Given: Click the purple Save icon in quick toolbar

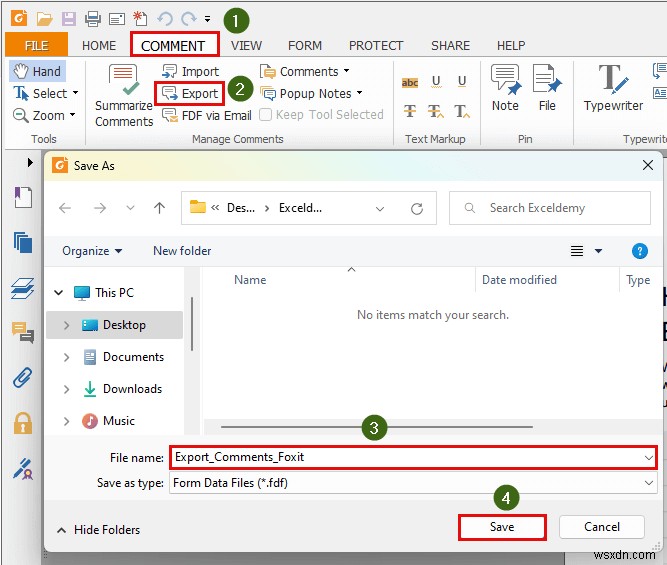Looking at the screenshot, I should point(68,19).
